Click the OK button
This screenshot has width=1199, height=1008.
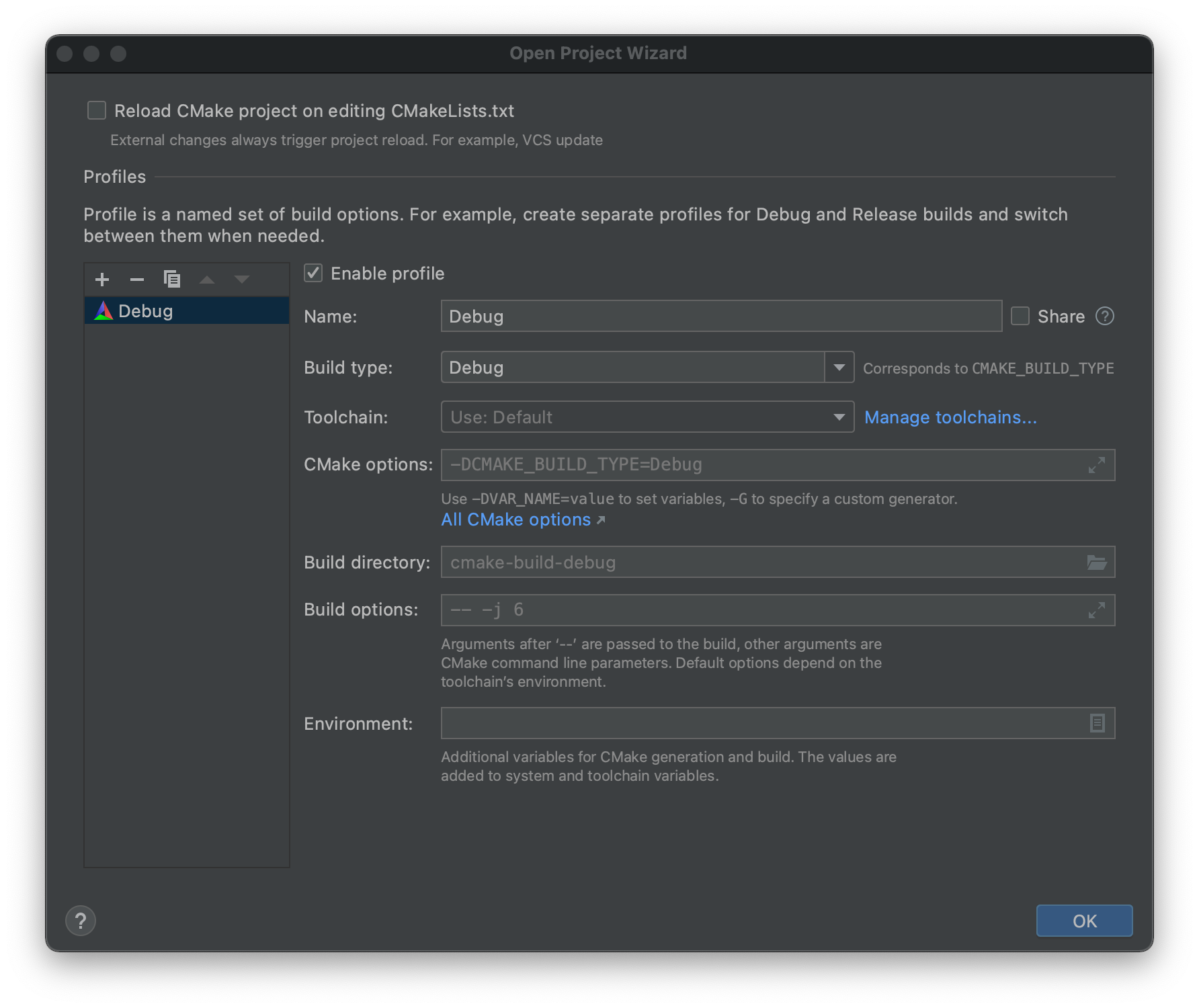pos(1084,921)
